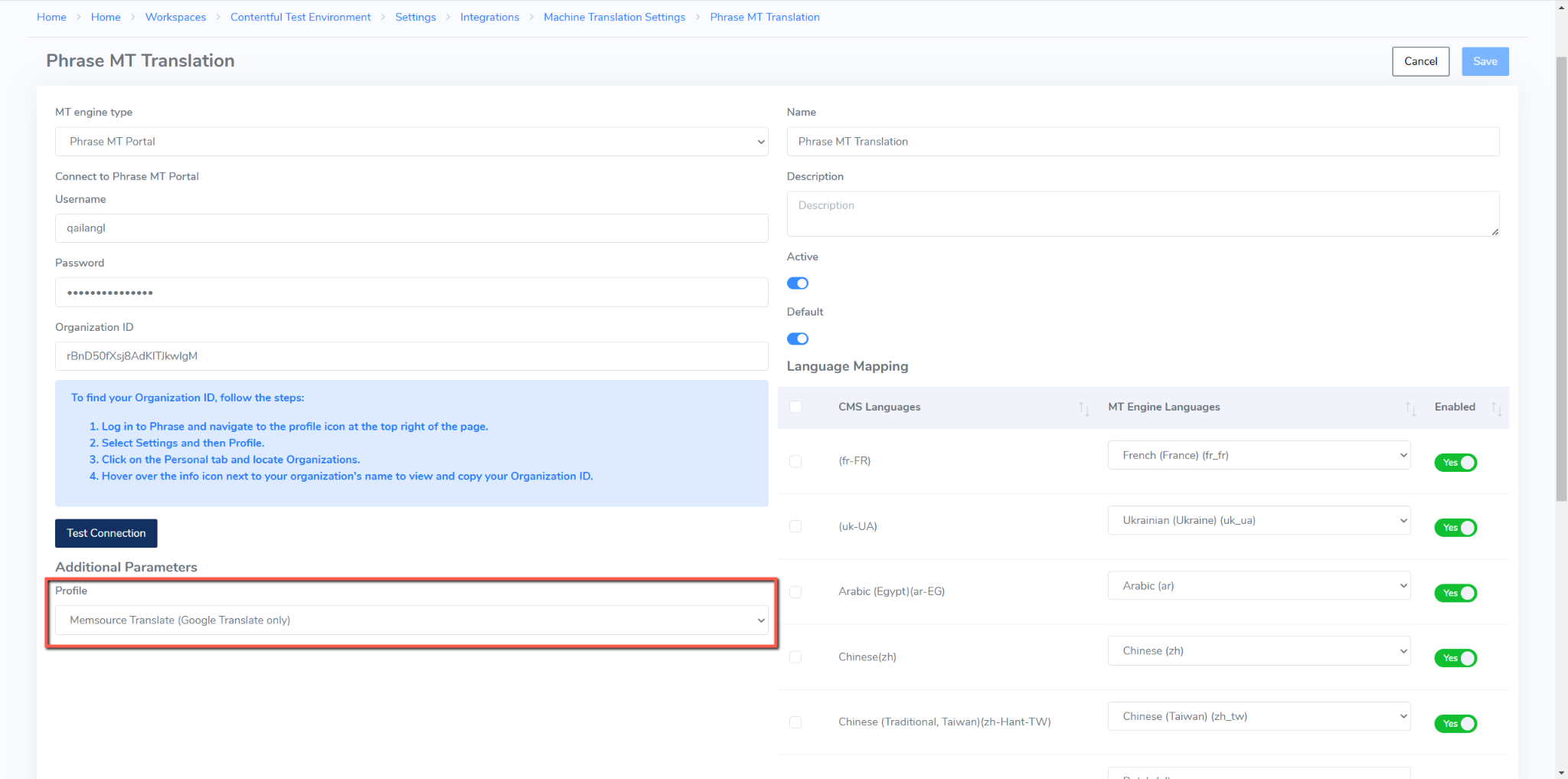This screenshot has height=779, width=1568.
Task: Disable the (fr-FR) enabled toggle
Action: coord(1455,463)
